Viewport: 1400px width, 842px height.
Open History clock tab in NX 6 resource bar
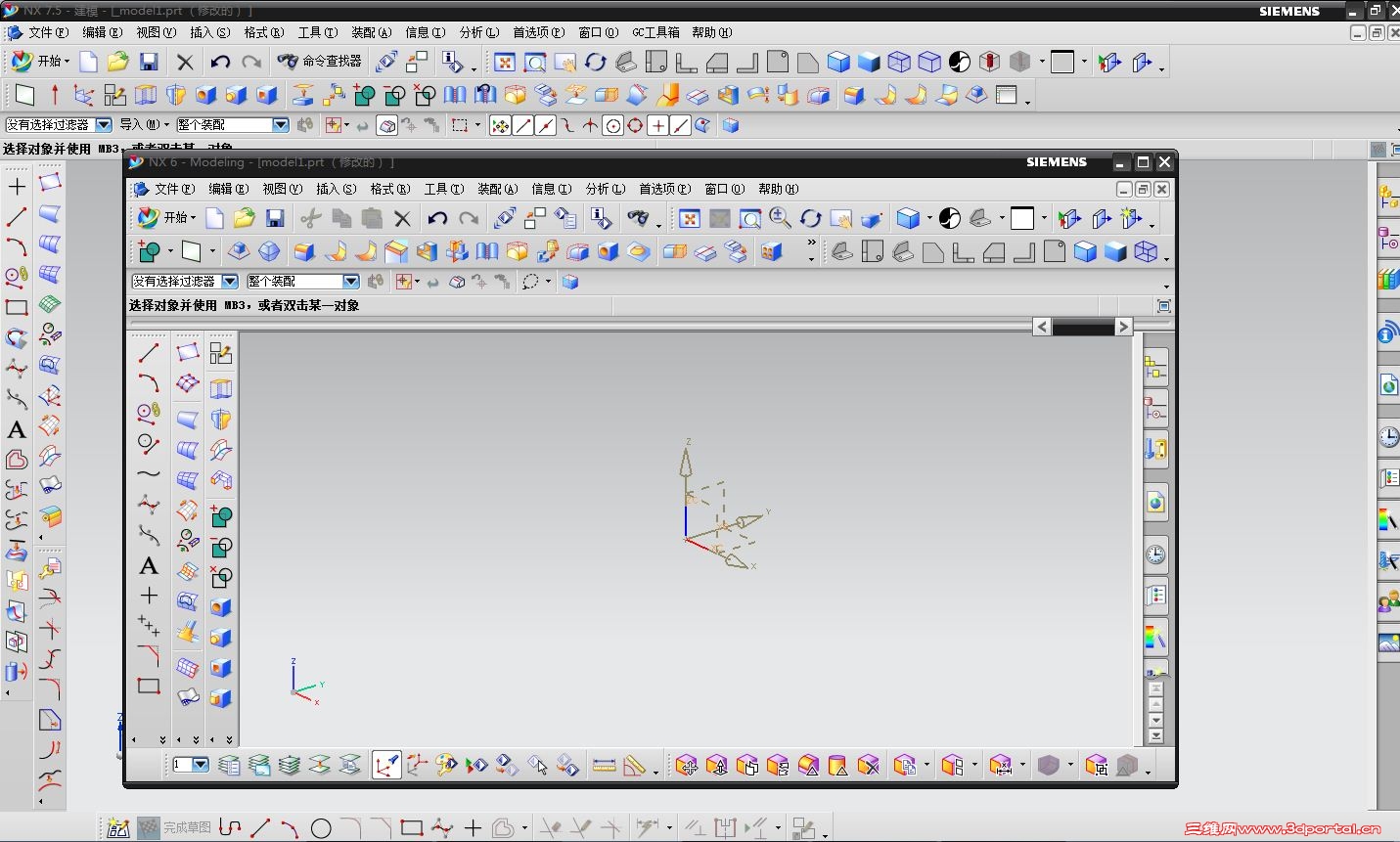coord(1156,555)
